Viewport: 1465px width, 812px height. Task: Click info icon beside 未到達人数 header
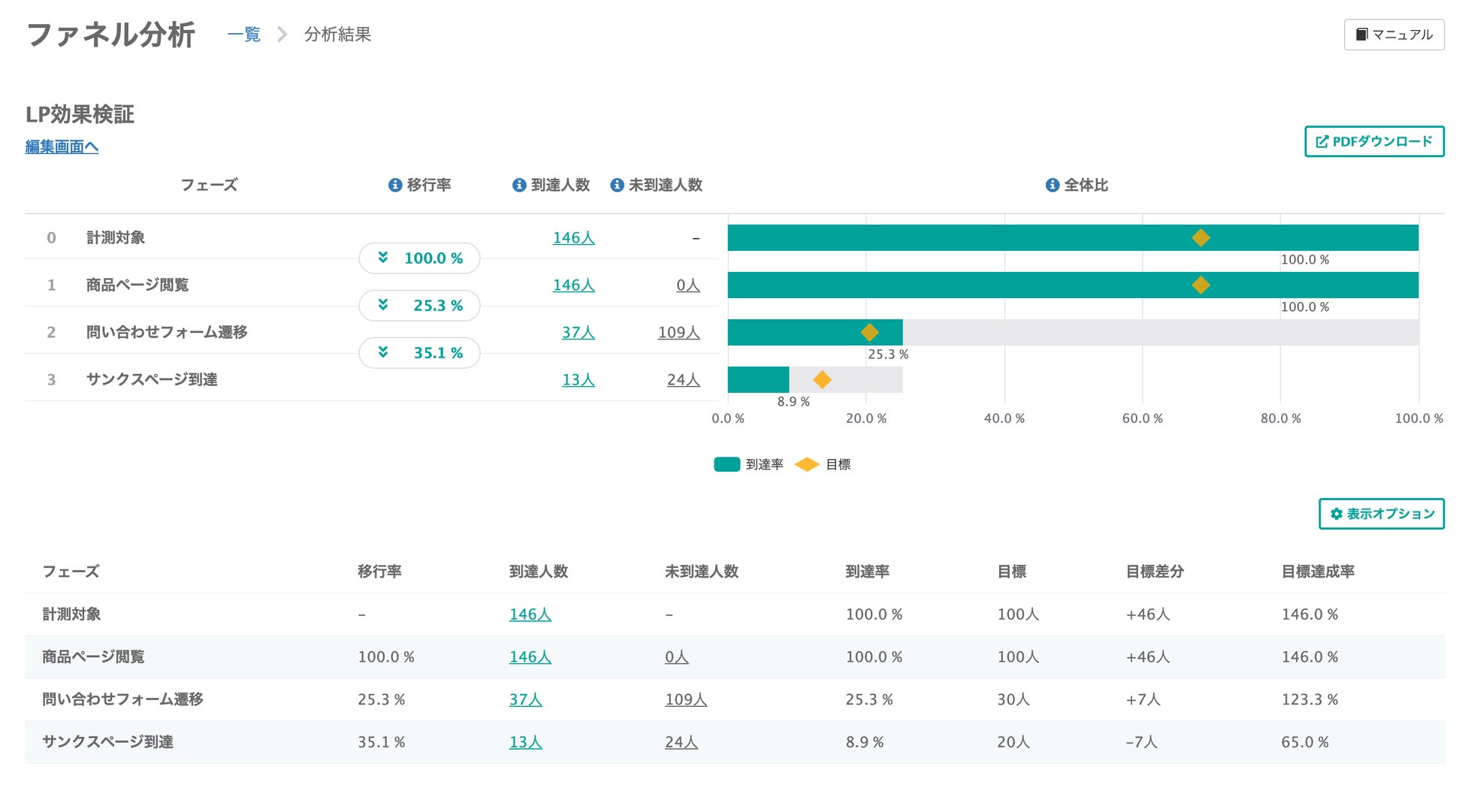[x=617, y=185]
